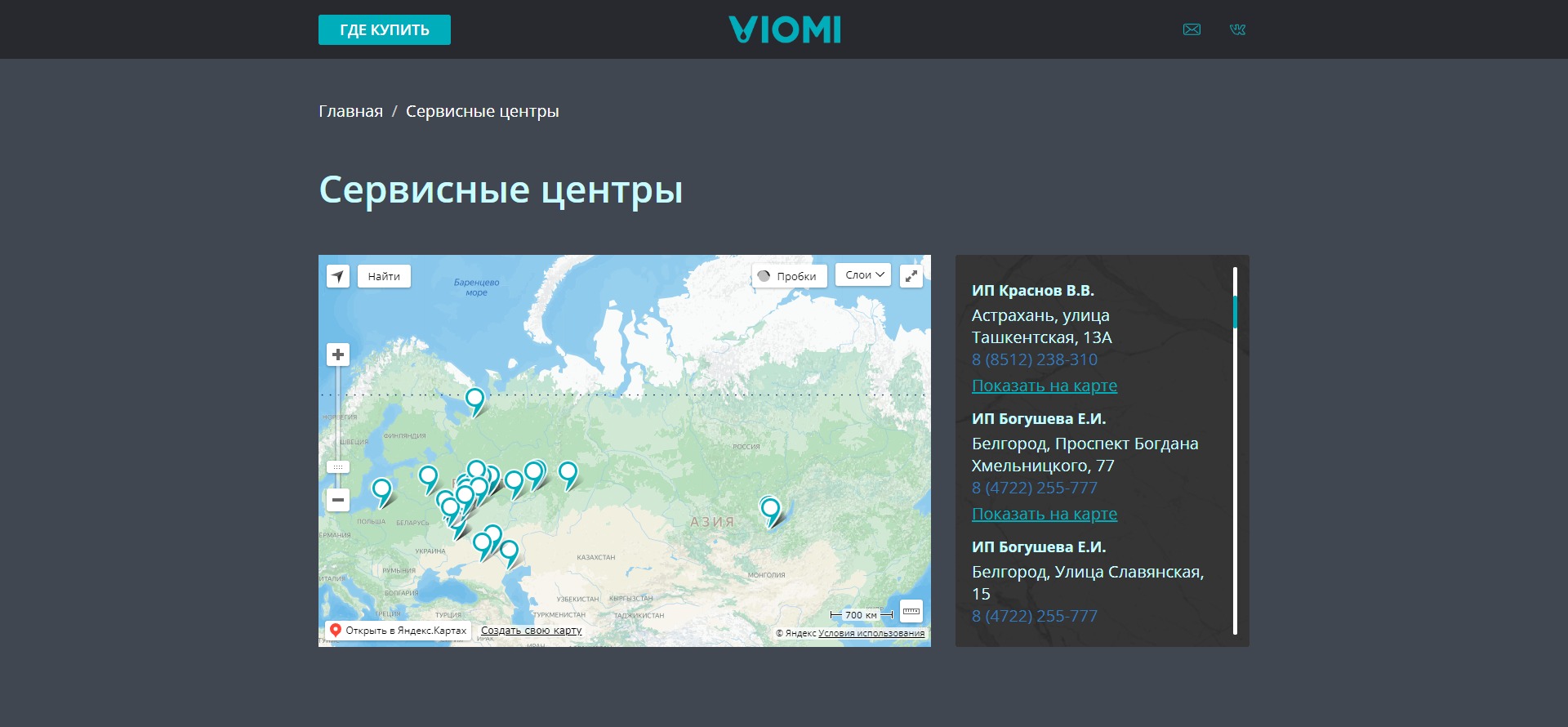The width and height of the screenshot is (1568, 727).
Task: Expand the Слои layers dropdown
Action: click(863, 275)
